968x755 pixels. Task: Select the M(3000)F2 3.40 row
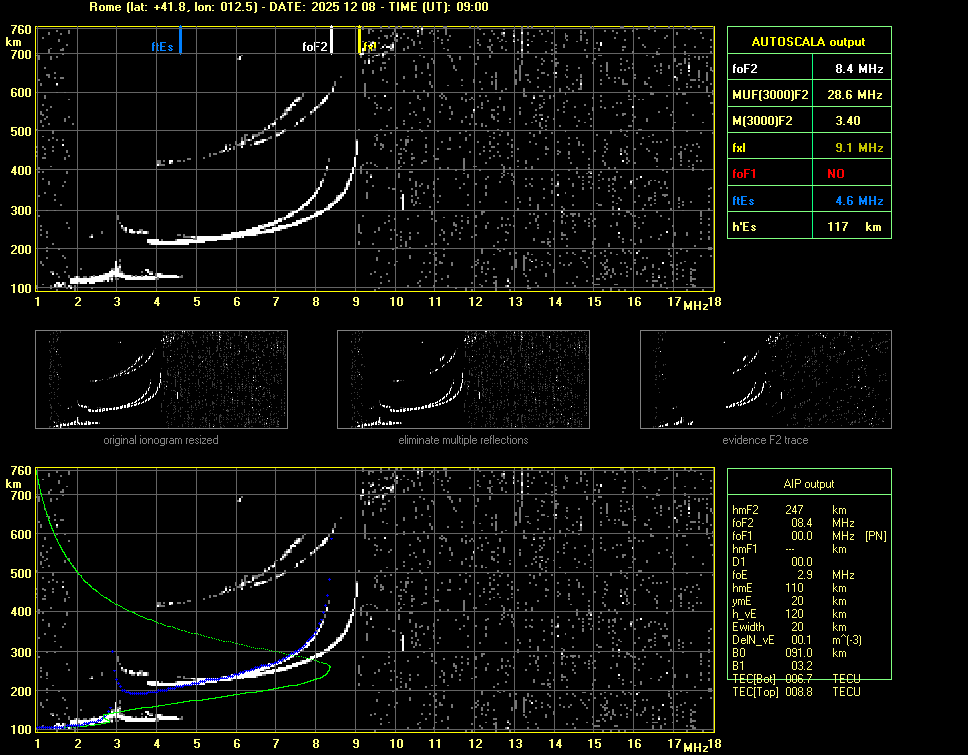tap(807, 121)
